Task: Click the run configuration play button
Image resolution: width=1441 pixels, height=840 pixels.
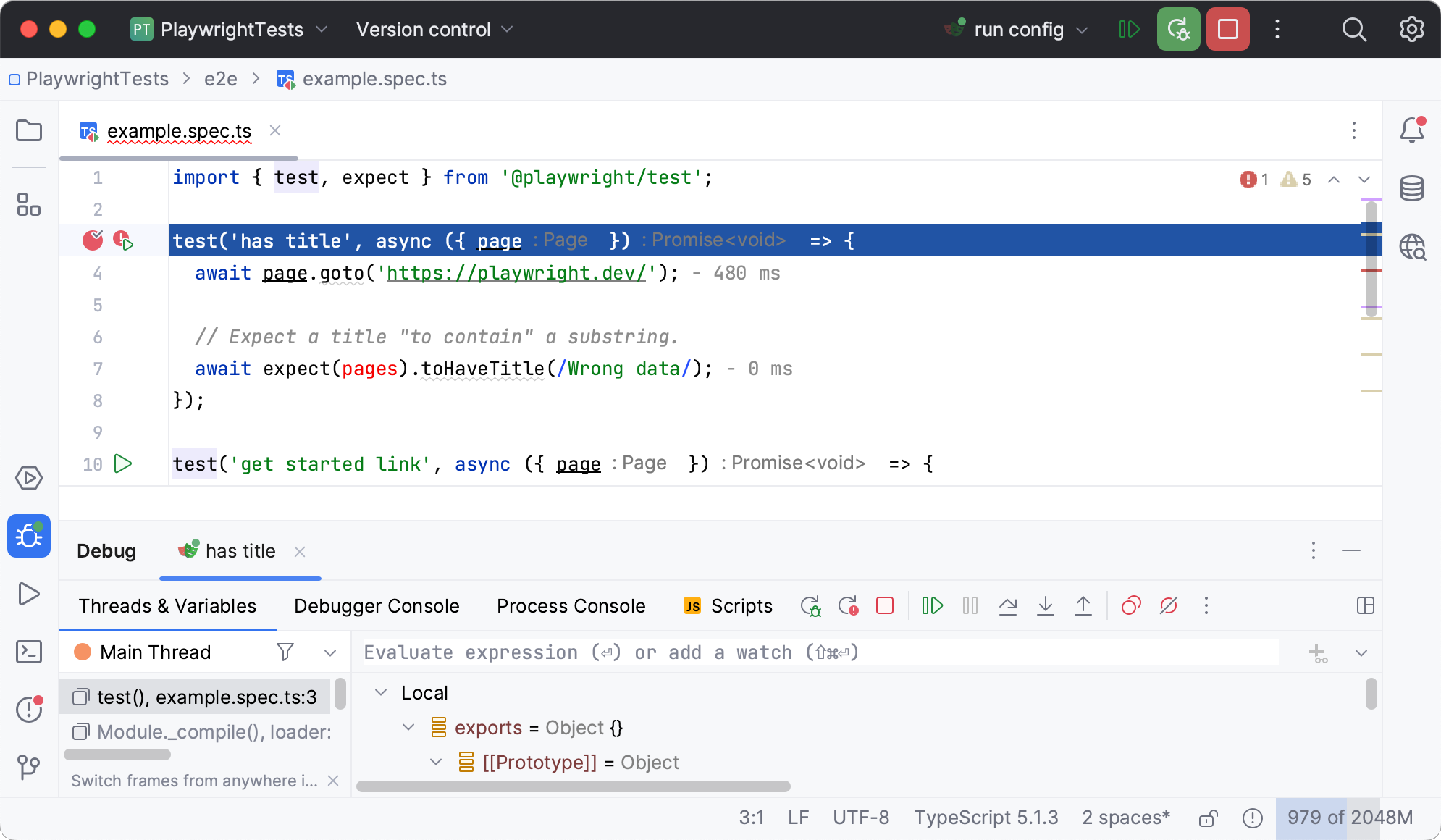Action: tap(1129, 29)
